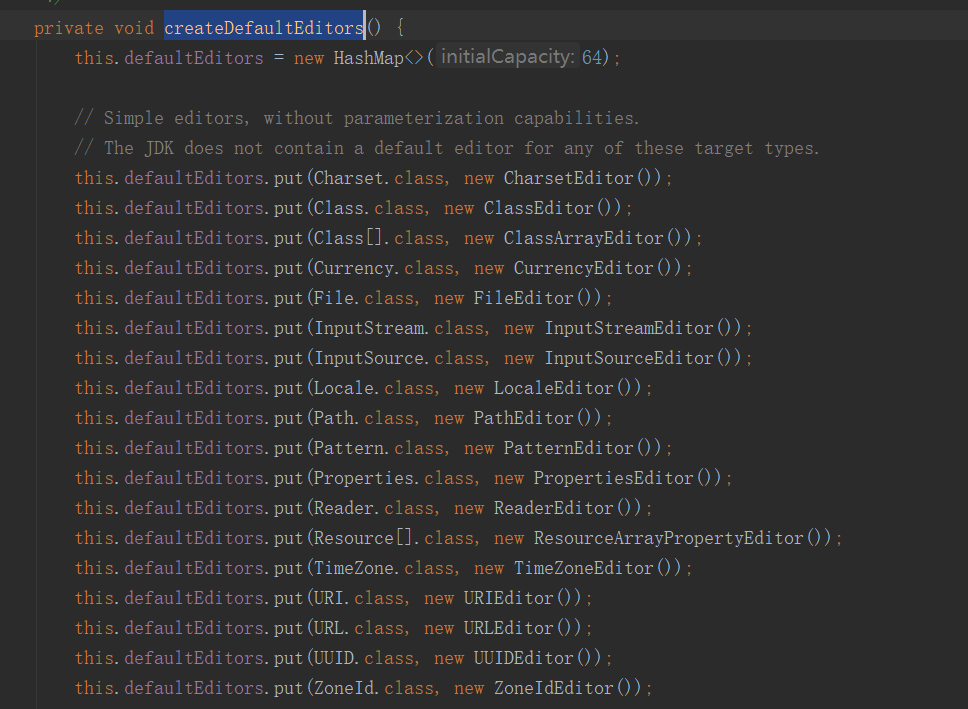This screenshot has height=709, width=968.
Task: Click TimeZone.class argument
Action: tap(383, 568)
